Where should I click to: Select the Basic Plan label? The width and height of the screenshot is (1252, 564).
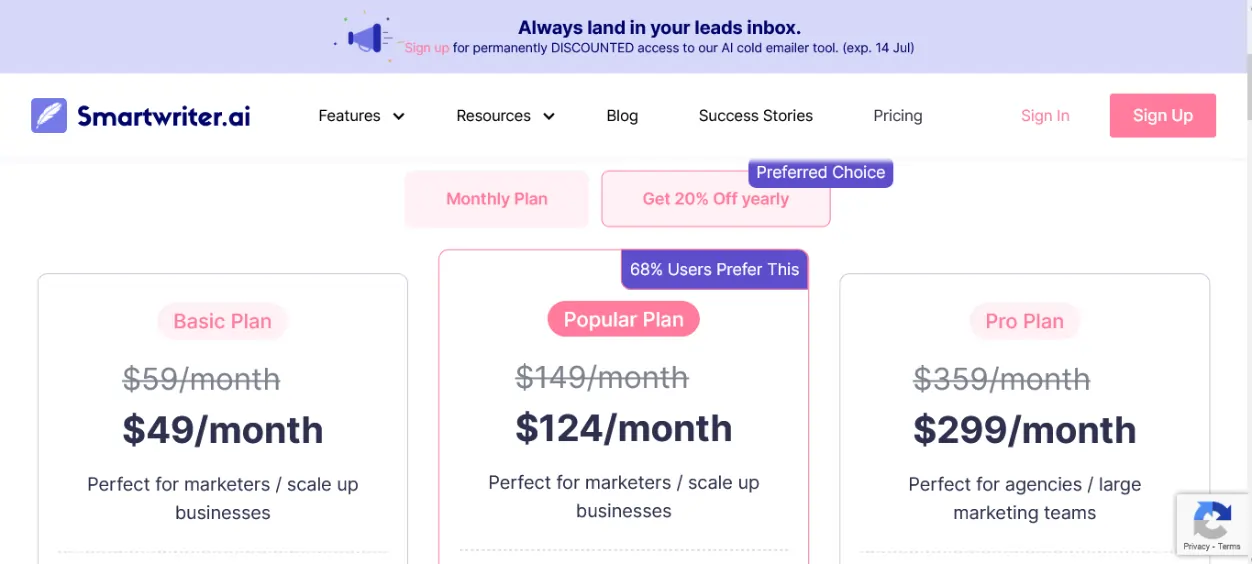coord(222,321)
